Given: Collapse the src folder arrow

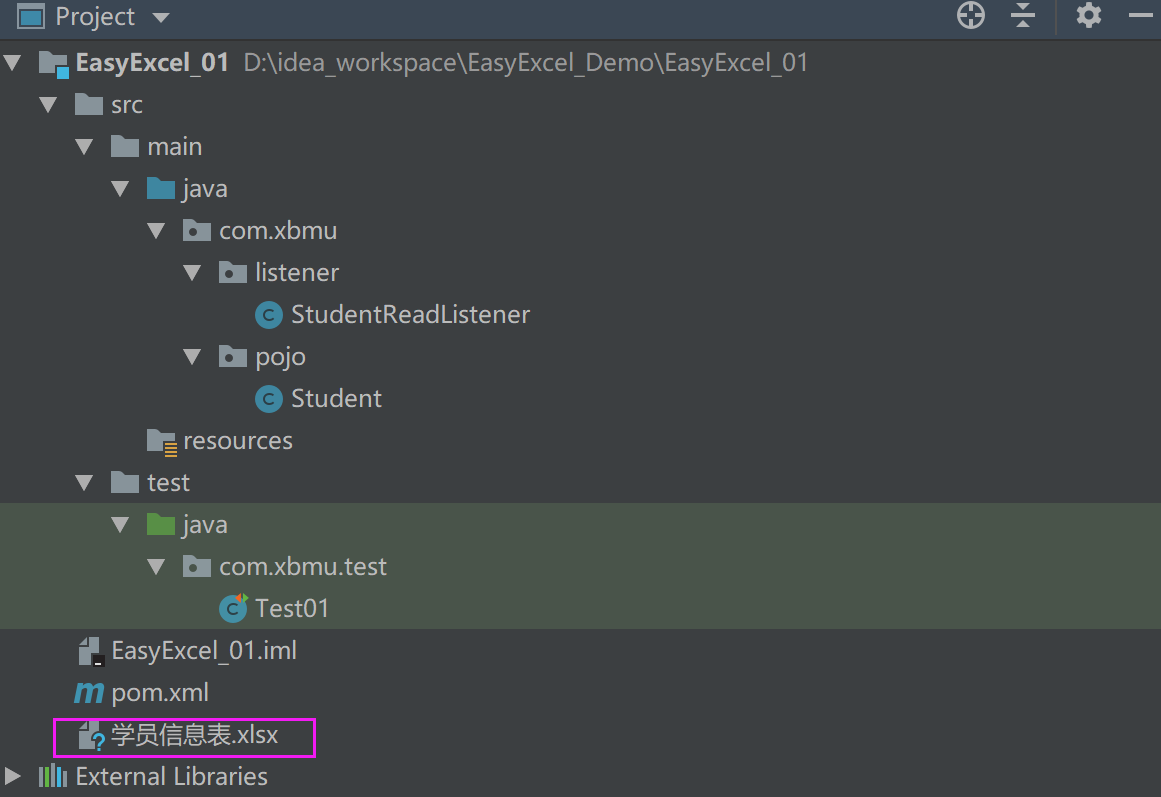Looking at the screenshot, I should pos(48,105).
